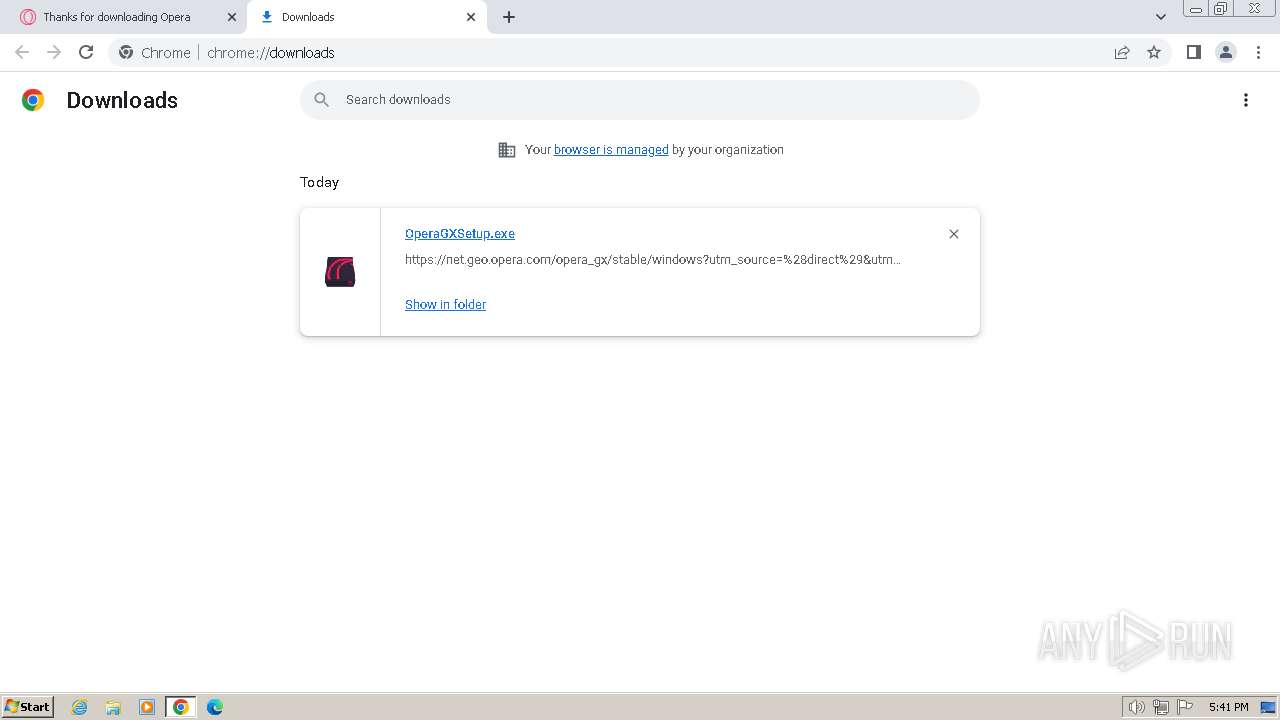Open the Chrome three-dot menu
The image size is (1280, 720).
click(x=1259, y=52)
